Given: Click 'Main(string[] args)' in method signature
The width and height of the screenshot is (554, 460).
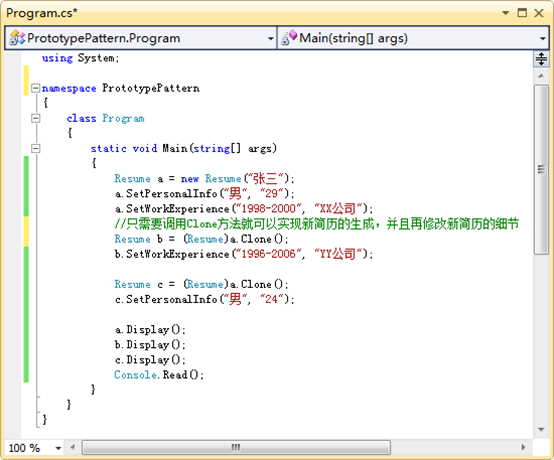Looking at the screenshot, I should point(219,148).
